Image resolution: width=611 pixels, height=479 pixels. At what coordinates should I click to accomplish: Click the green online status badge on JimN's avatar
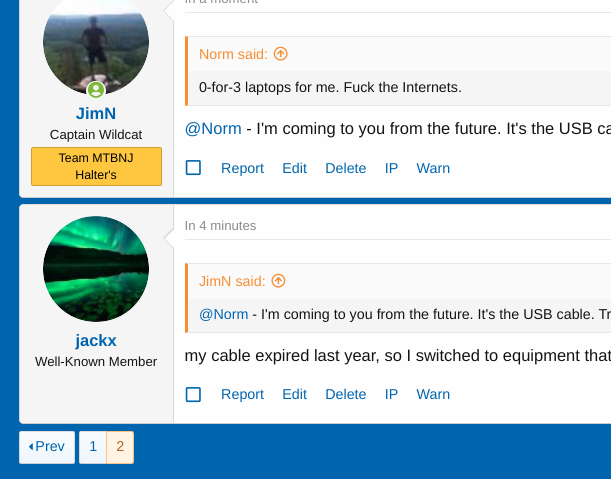pos(96,89)
